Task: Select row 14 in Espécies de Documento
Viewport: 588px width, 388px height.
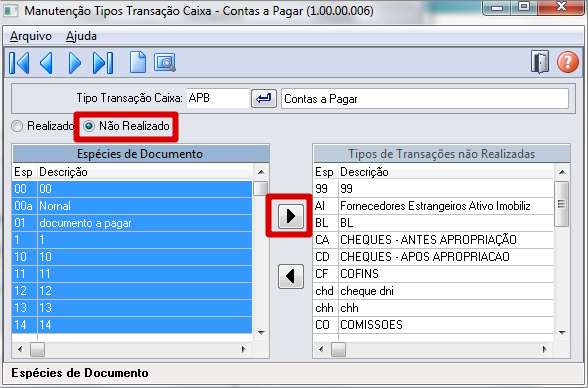Action: coord(132,325)
